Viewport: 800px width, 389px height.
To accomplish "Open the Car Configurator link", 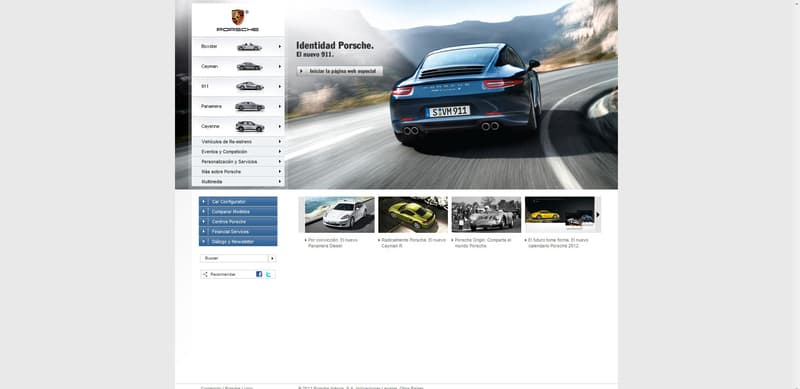I will pos(238,202).
